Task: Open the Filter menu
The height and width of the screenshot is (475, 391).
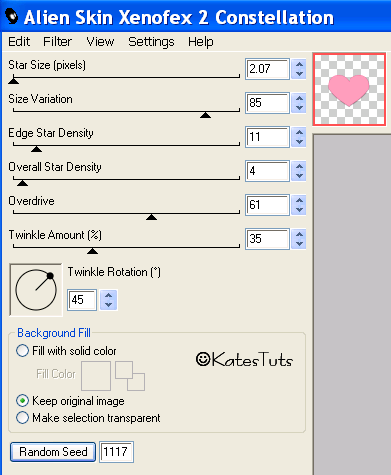Action: point(57,42)
